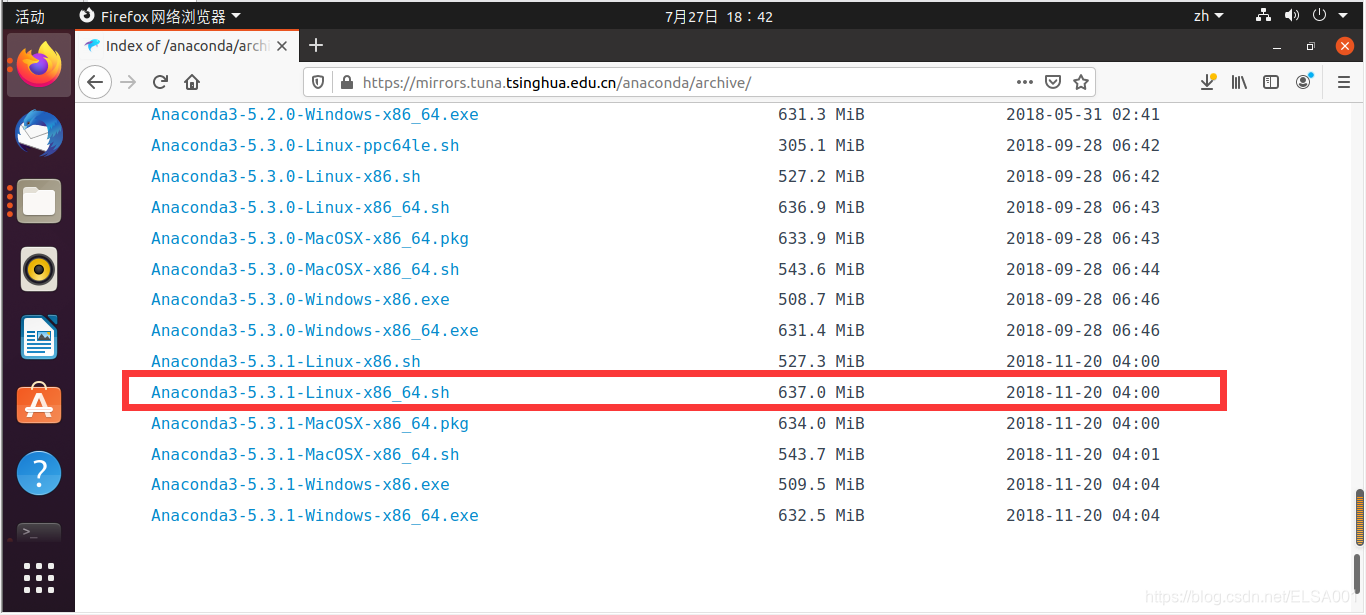Open the Firefox account menu
Image resolution: width=1366 pixels, height=615 pixels.
click(x=1303, y=82)
